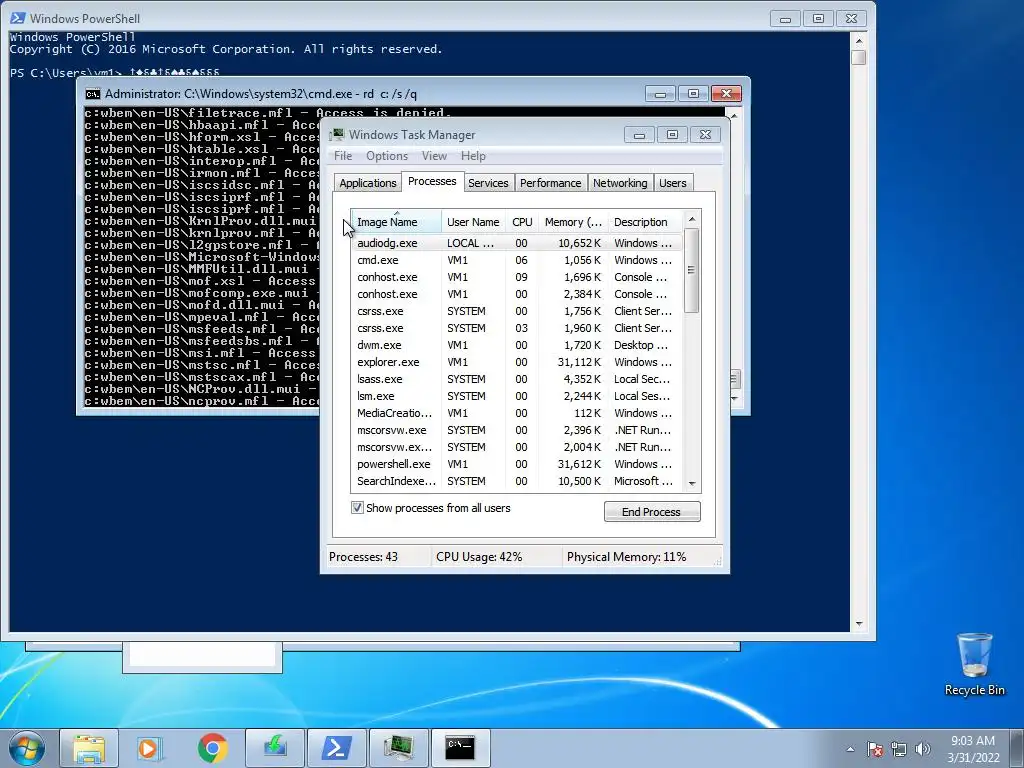Viewport: 1024px width, 768px height.
Task: Select the powershell.exe process row
Action: [x=517, y=464]
